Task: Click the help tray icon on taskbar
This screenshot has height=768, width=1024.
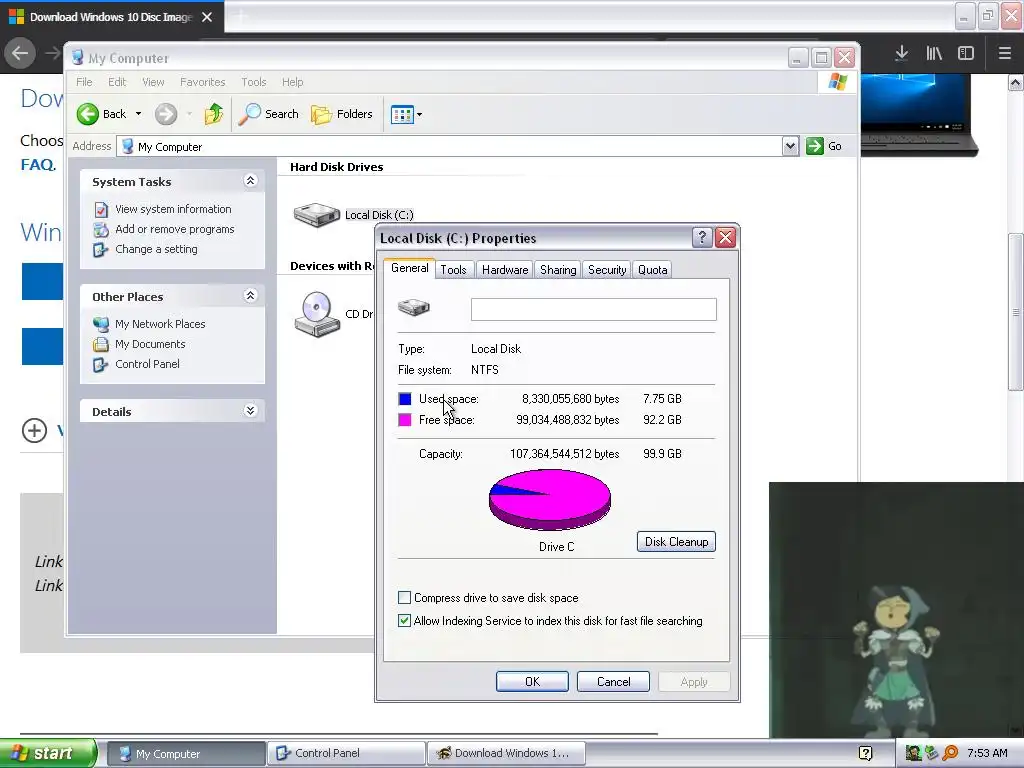Action: (865, 753)
